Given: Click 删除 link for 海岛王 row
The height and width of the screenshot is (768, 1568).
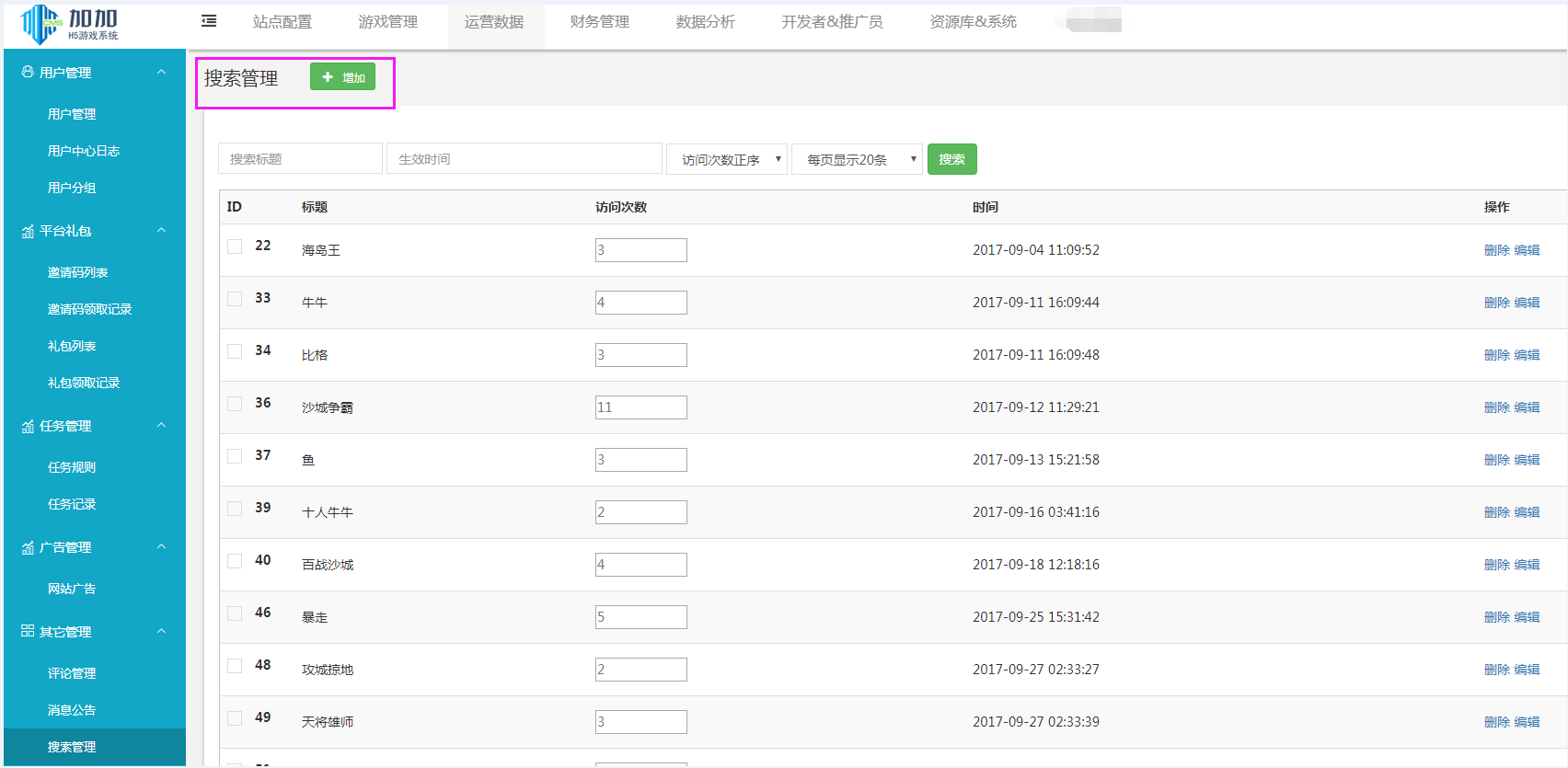Looking at the screenshot, I should pyautogui.click(x=1496, y=250).
